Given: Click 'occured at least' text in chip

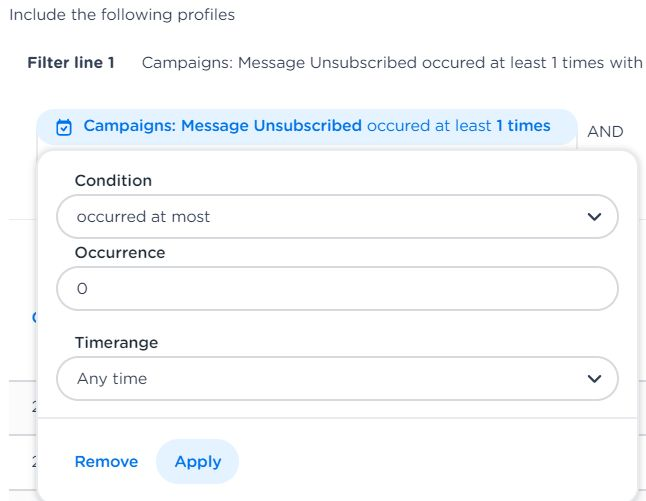Looking at the screenshot, I should click(428, 126).
